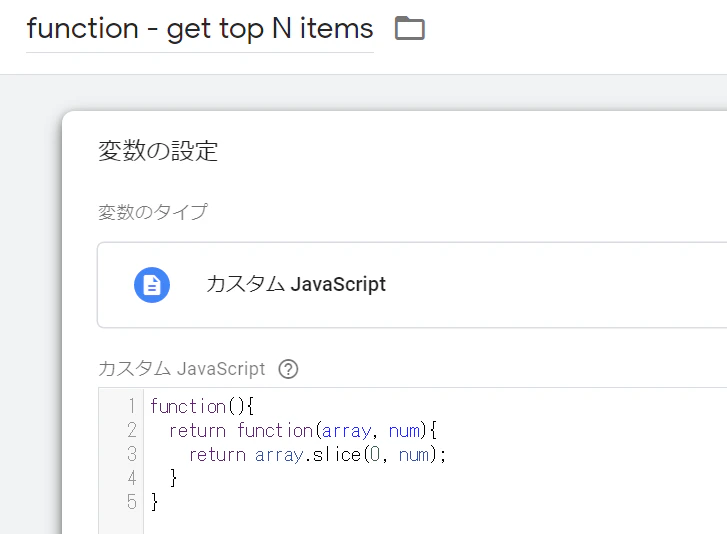Click the blue Custom JavaScript type icon
Screen dimensions: 727x534
point(152,285)
